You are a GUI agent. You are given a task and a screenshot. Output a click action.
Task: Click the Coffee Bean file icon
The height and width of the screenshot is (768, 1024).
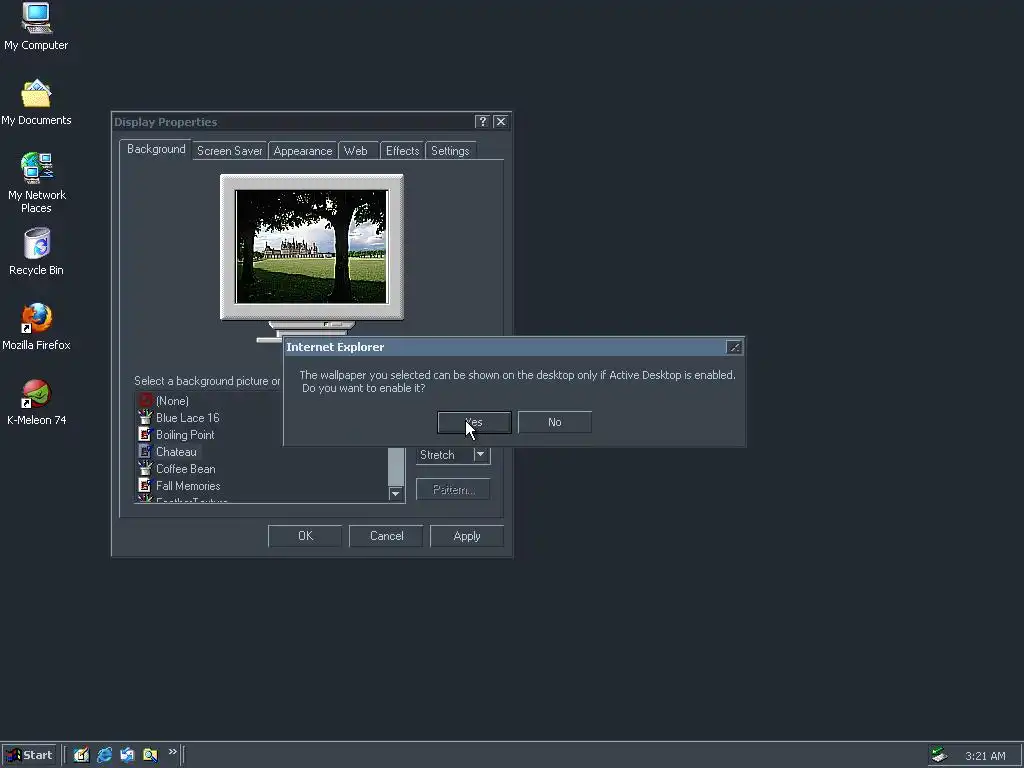(x=146, y=468)
